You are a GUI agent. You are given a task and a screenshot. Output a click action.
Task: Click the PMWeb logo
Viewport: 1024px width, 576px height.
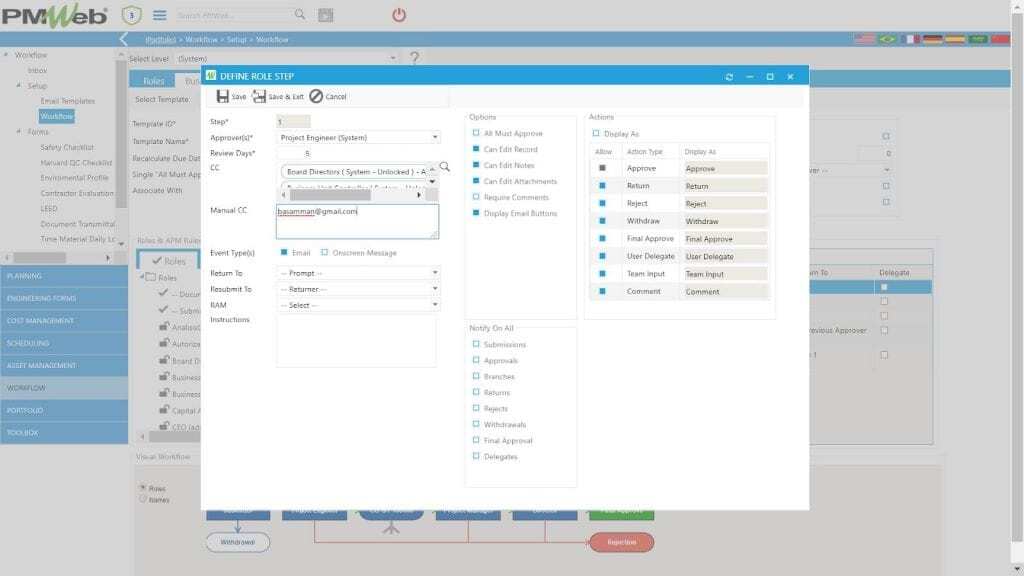pos(55,16)
